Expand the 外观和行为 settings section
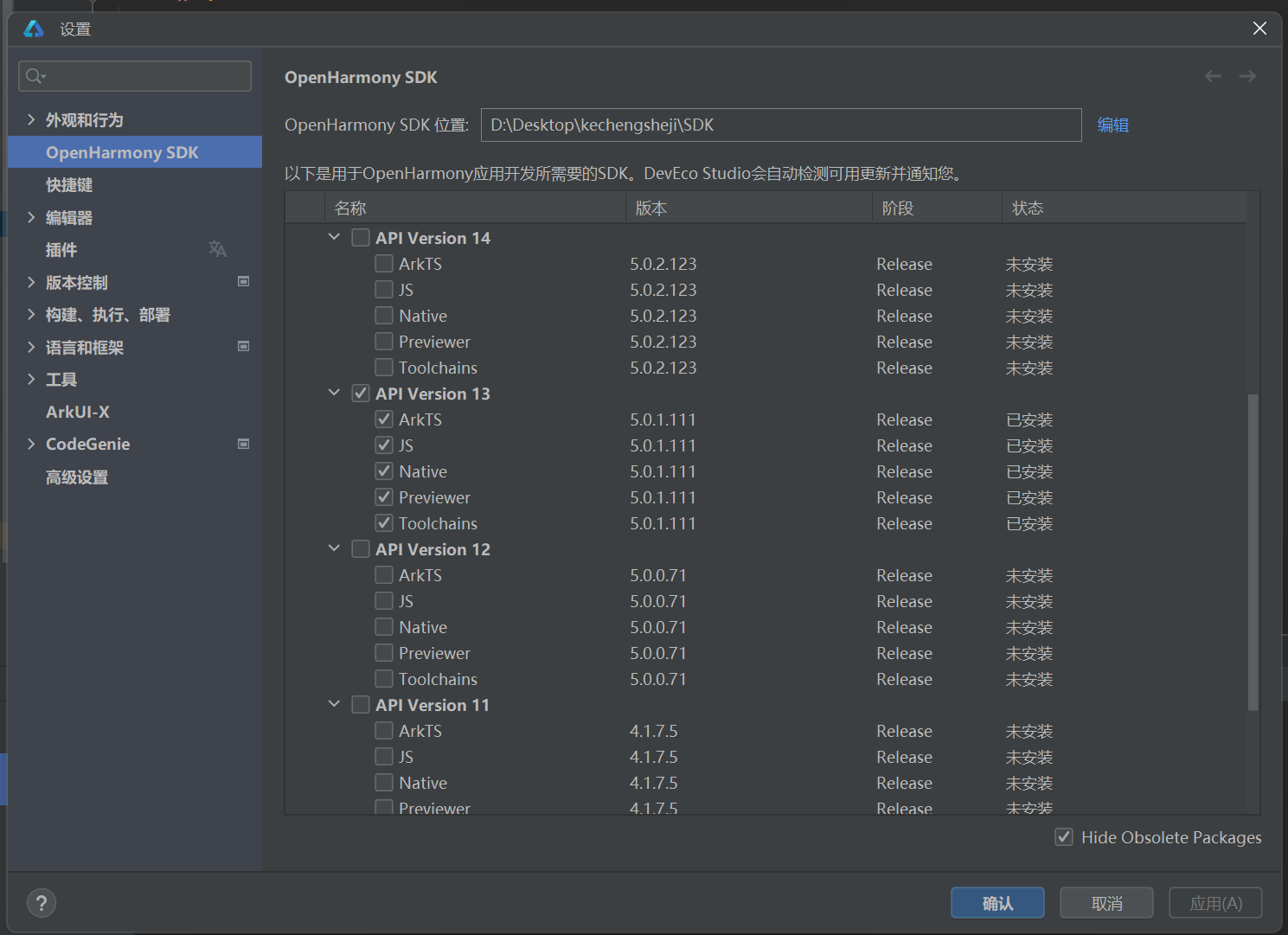This screenshot has width=1288, height=935. (31, 119)
